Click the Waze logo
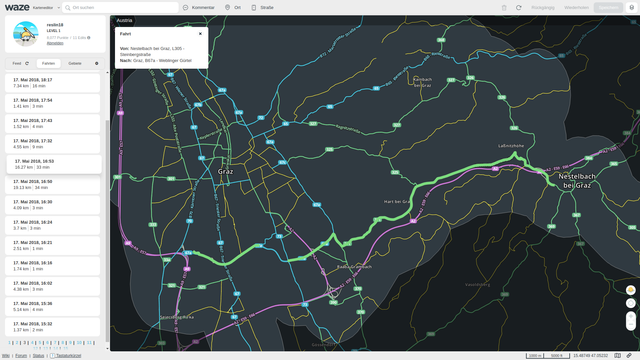640x360 pixels. pyautogui.click(x=17, y=7)
